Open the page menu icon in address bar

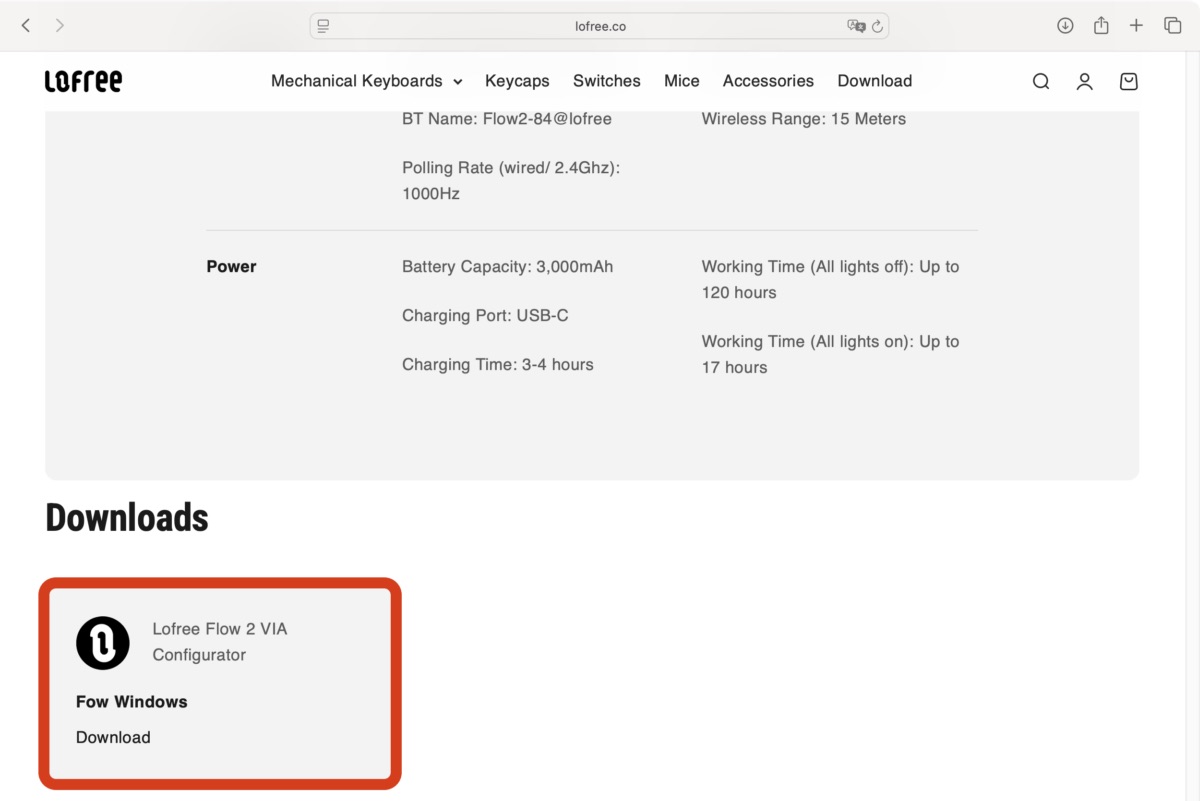pyautogui.click(x=323, y=26)
